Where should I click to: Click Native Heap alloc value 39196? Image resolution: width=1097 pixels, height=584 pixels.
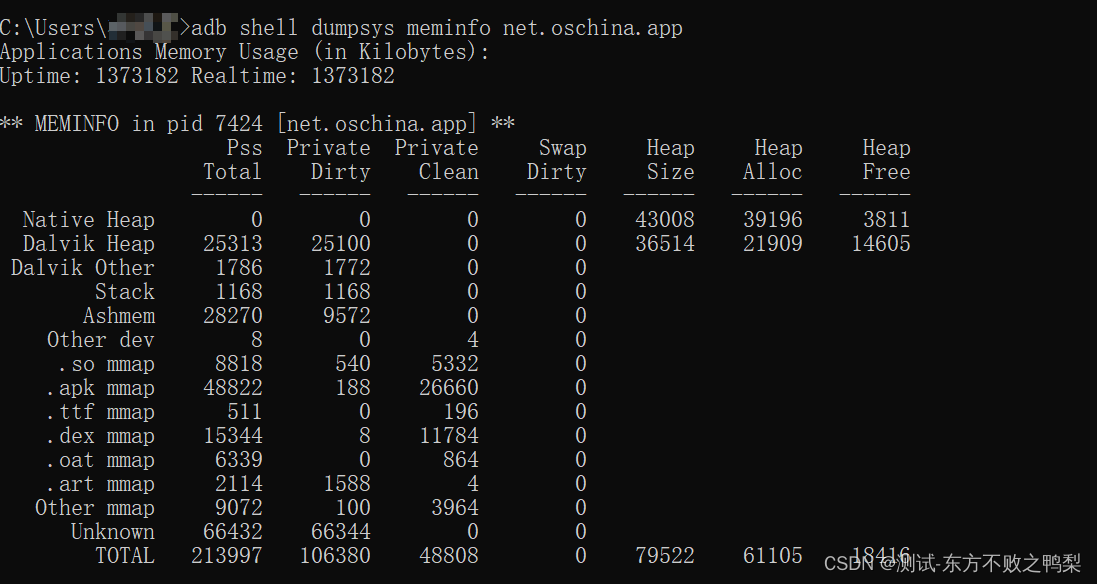point(773,220)
